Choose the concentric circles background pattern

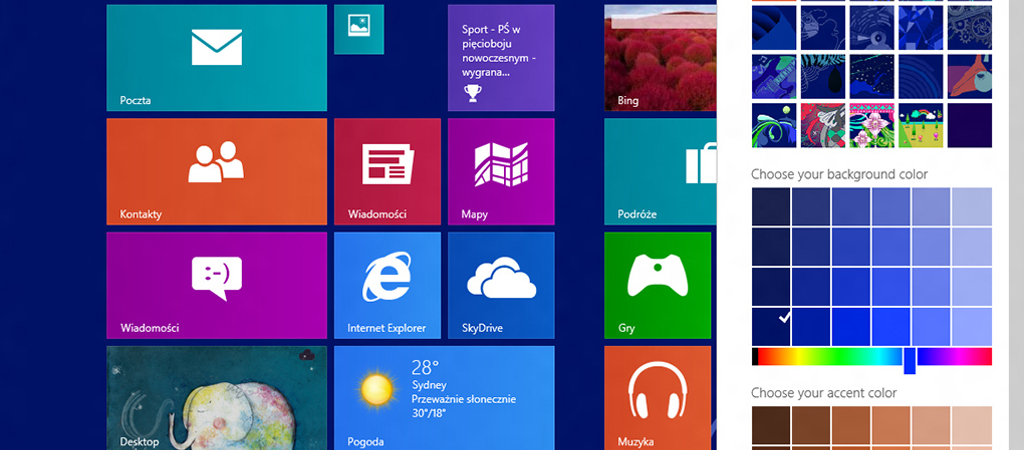pos(920,76)
